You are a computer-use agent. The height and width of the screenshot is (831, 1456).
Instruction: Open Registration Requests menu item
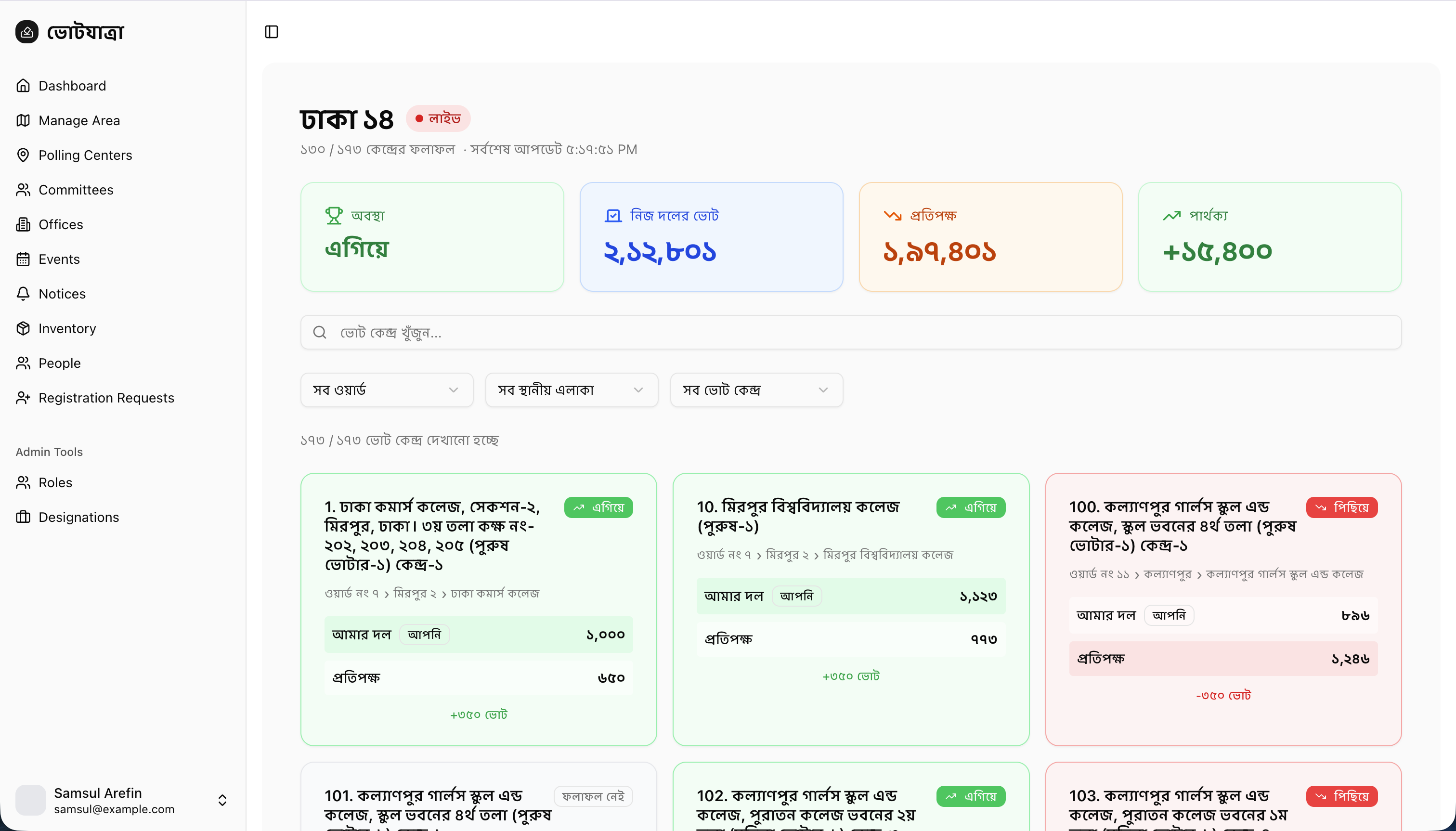pyautogui.click(x=106, y=398)
